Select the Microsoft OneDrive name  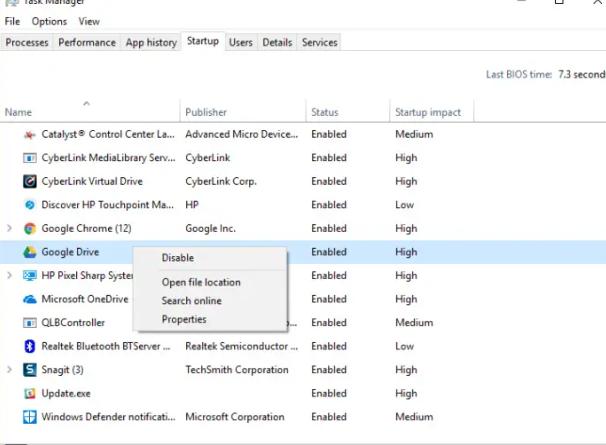click(x=85, y=299)
